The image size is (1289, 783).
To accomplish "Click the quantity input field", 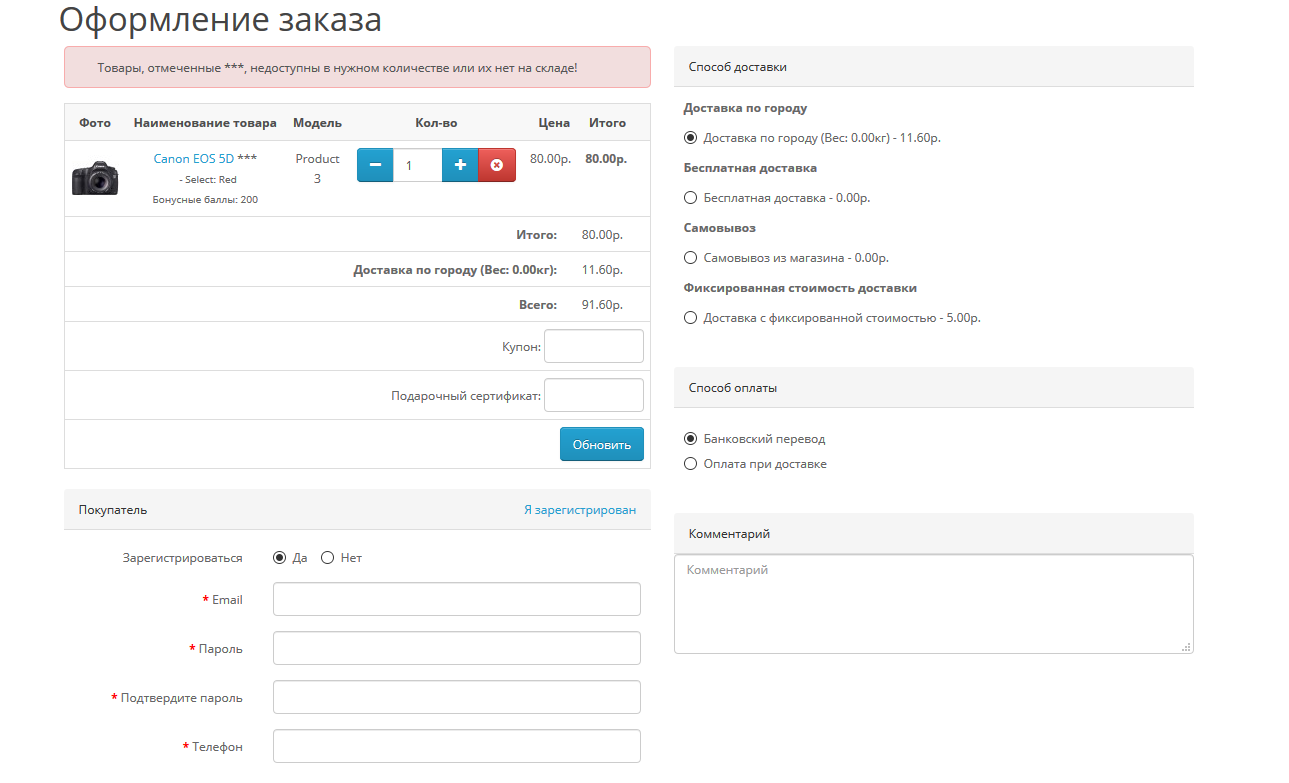I will pos(417,165).
